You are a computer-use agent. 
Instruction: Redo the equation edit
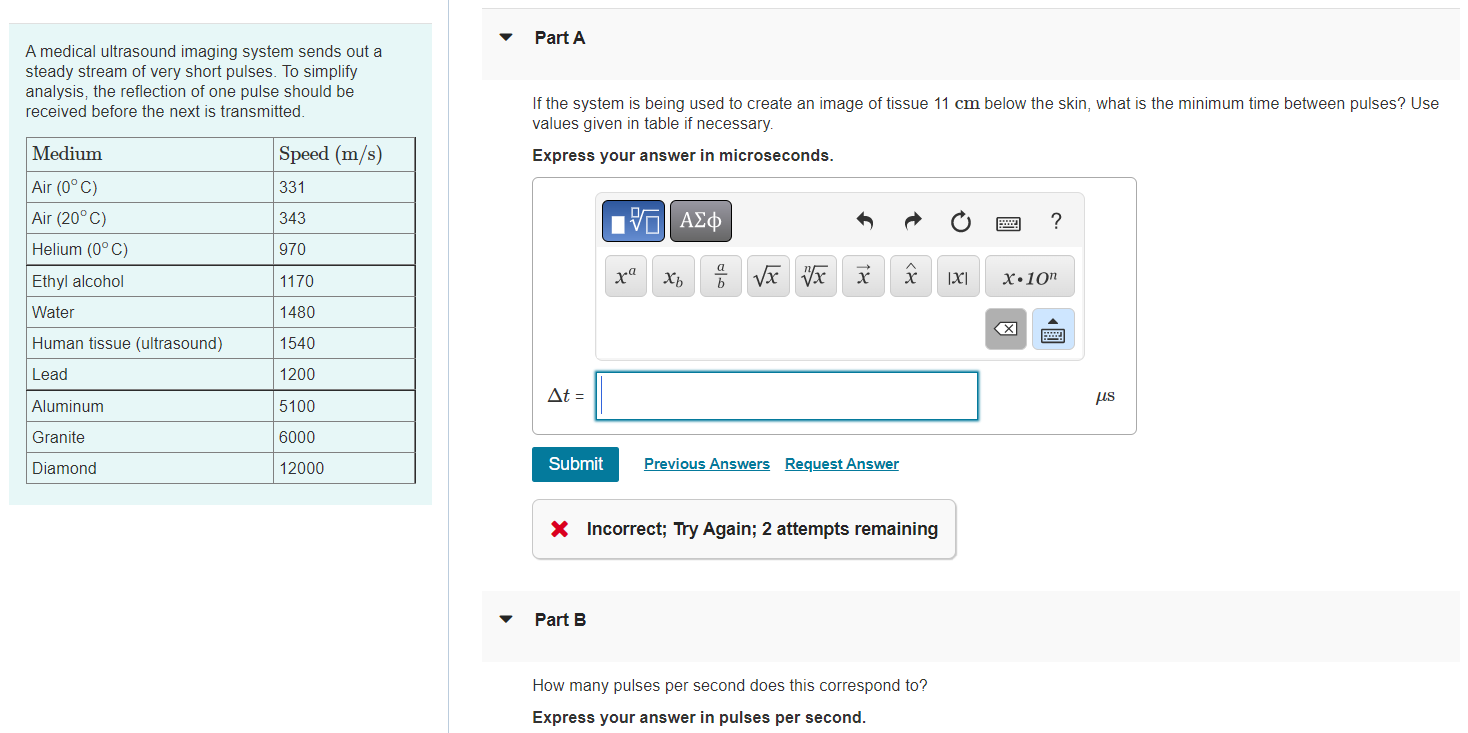[912, 222]
